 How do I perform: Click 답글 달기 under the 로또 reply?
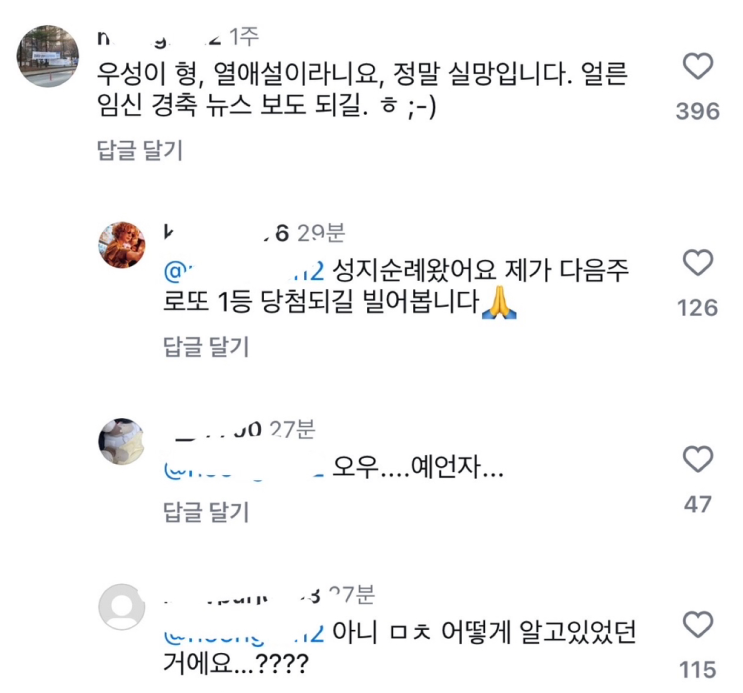tap(205, 347)
